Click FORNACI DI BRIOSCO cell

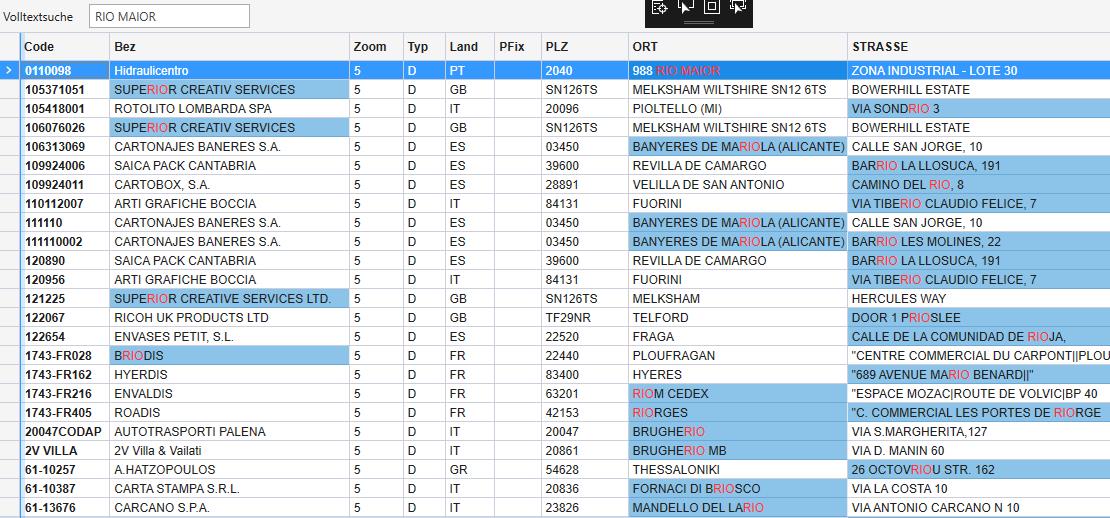[x=738, y=489]
